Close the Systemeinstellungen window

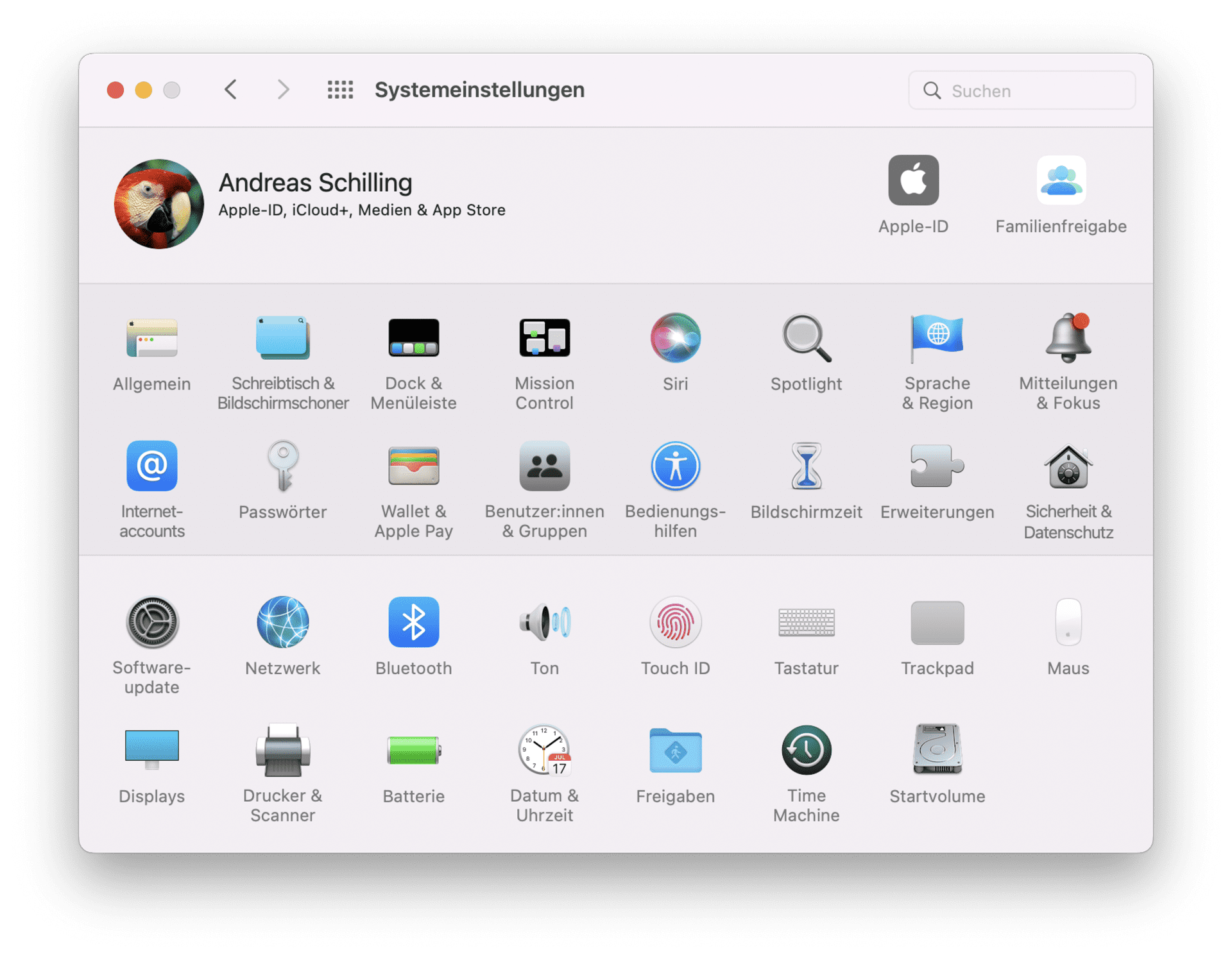coord(116,90)
